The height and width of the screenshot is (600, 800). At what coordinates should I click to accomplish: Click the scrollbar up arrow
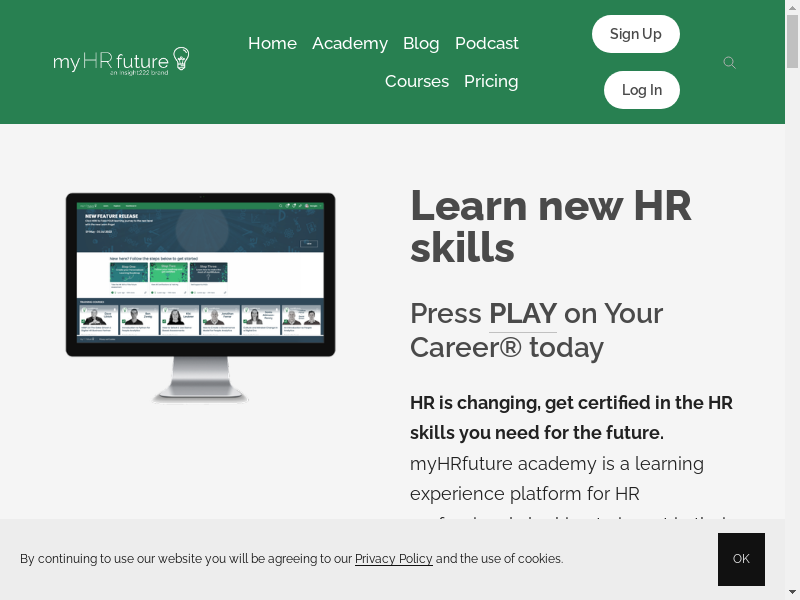pos(792,7)
